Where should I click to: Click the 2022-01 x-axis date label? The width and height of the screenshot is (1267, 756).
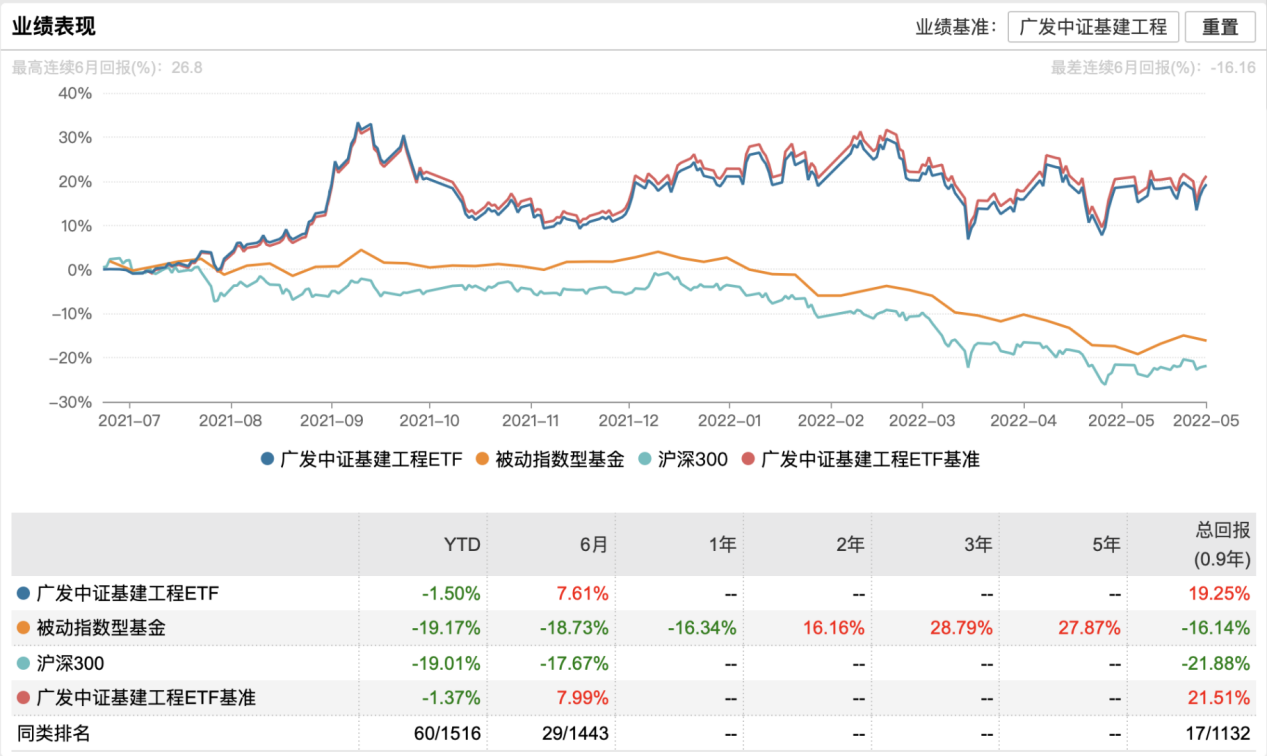tap(730, 421)
